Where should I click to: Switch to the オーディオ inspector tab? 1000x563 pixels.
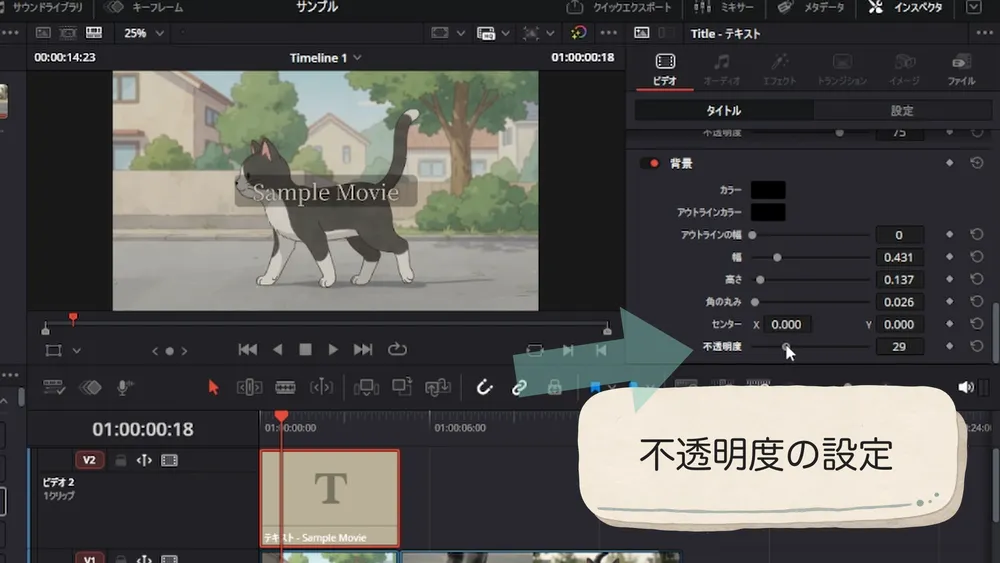(x=721, y=69)
